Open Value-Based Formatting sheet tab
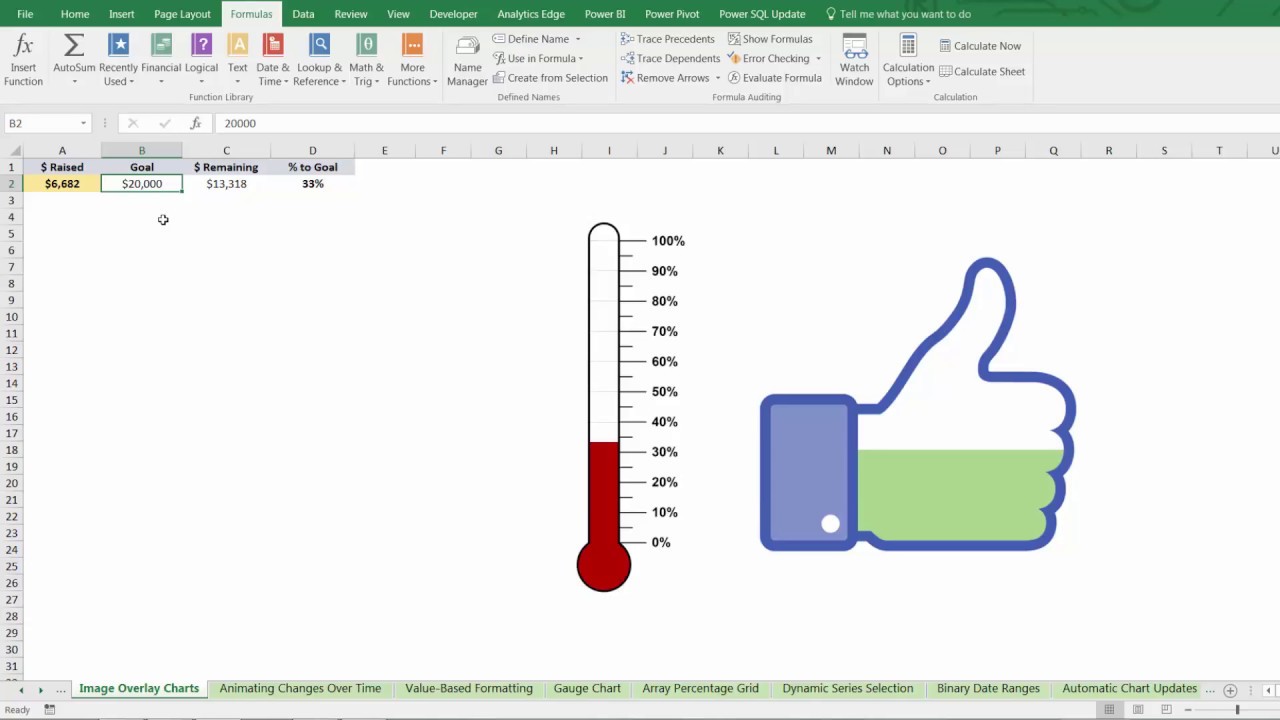1280x720 pixels. [469, 689]
